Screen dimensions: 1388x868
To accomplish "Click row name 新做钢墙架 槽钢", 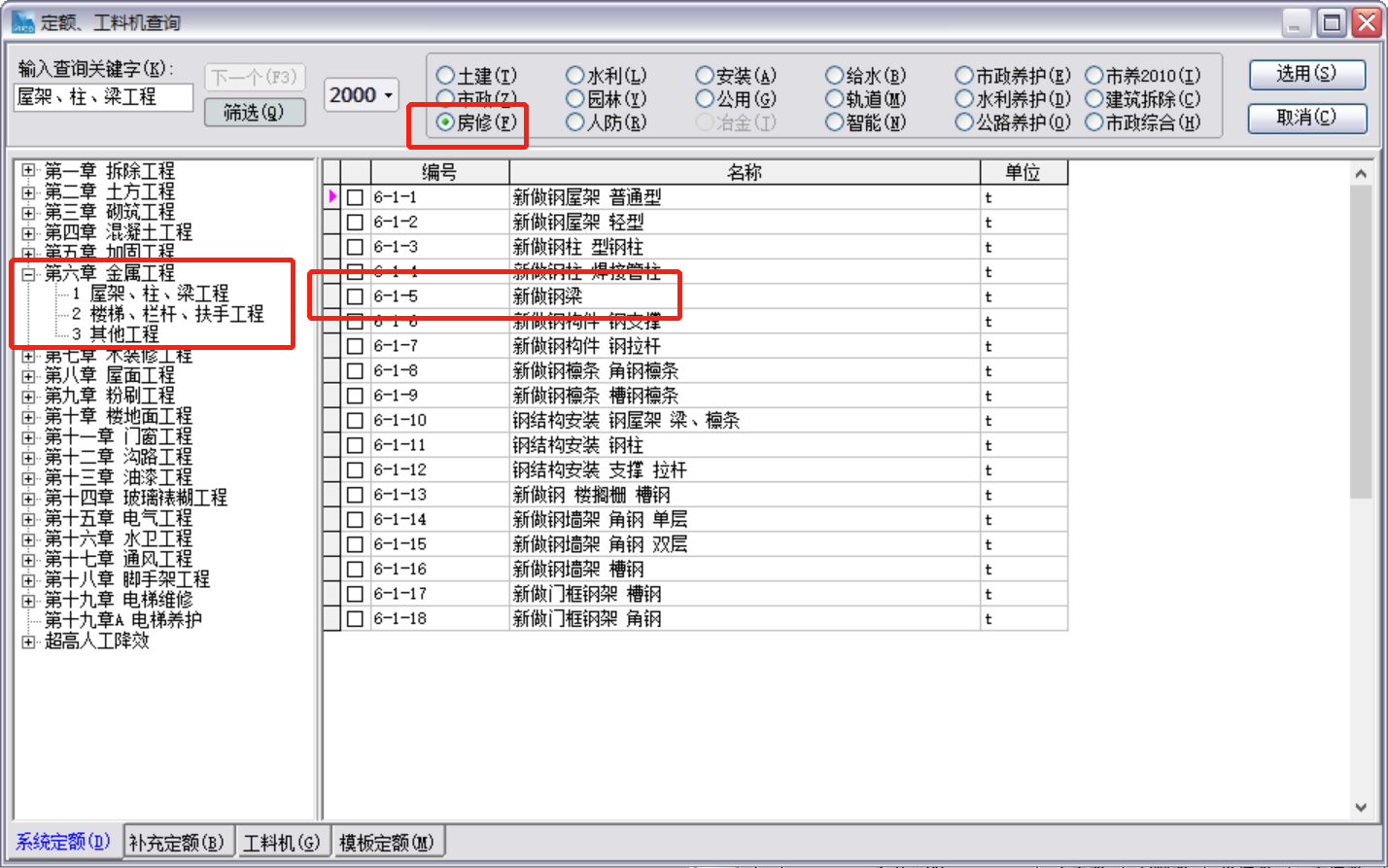I will point(578,570).
